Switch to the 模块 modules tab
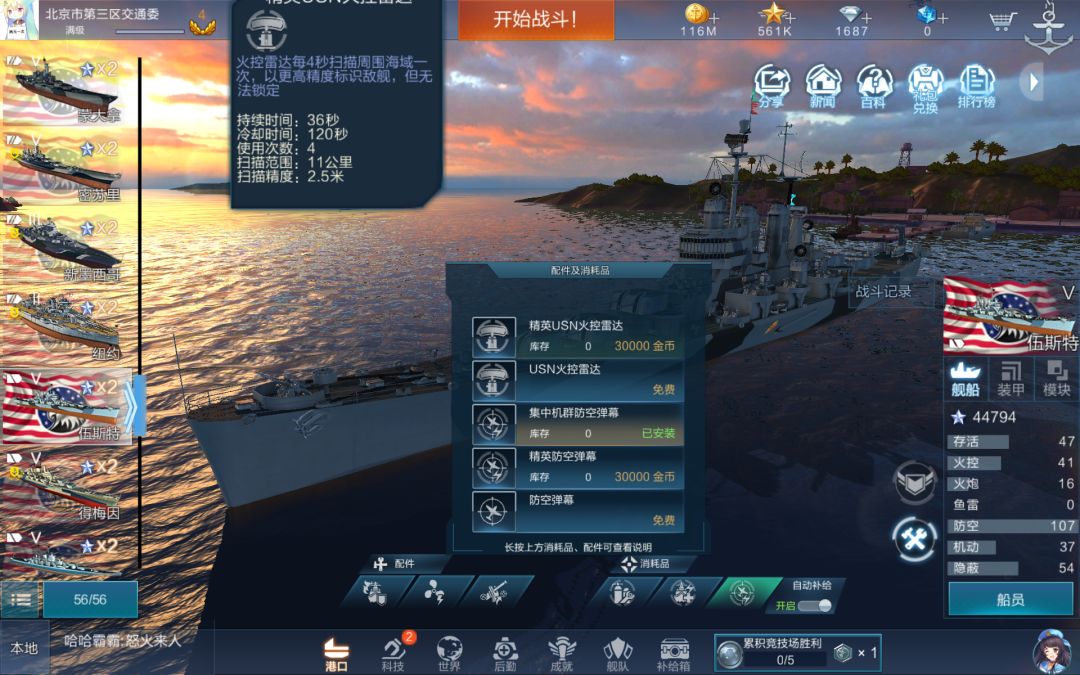Image resolution: width=1080 pixels, height=675 pixels. pos(1057,378)
